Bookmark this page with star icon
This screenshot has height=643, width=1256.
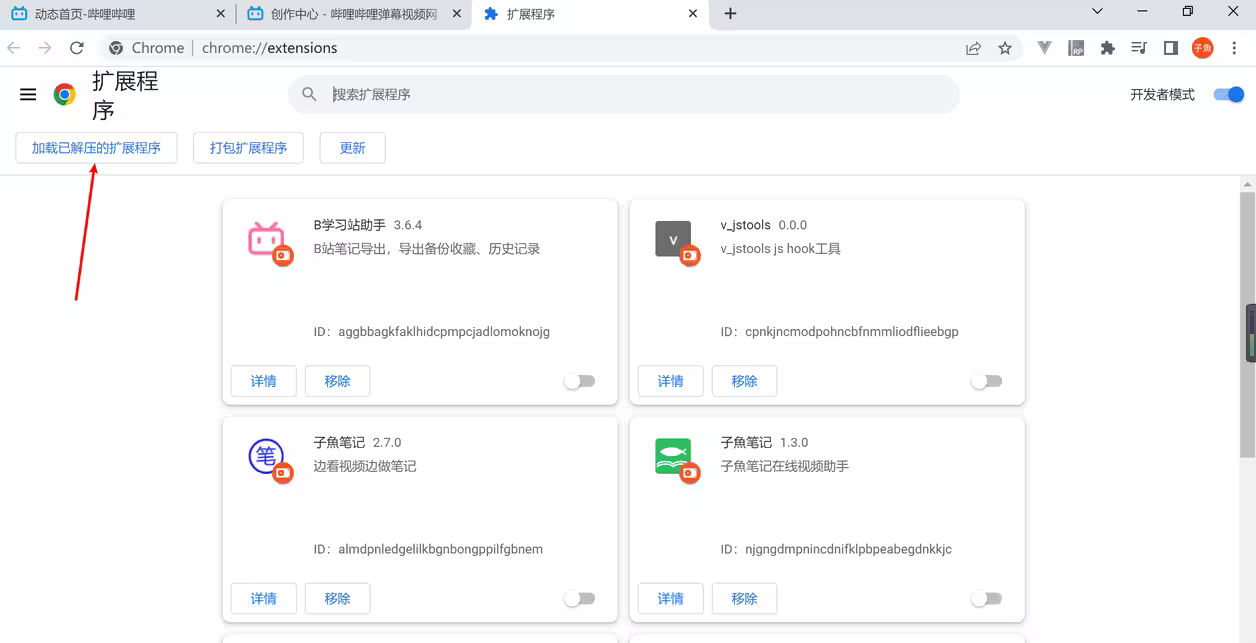tap(1005, 48)
